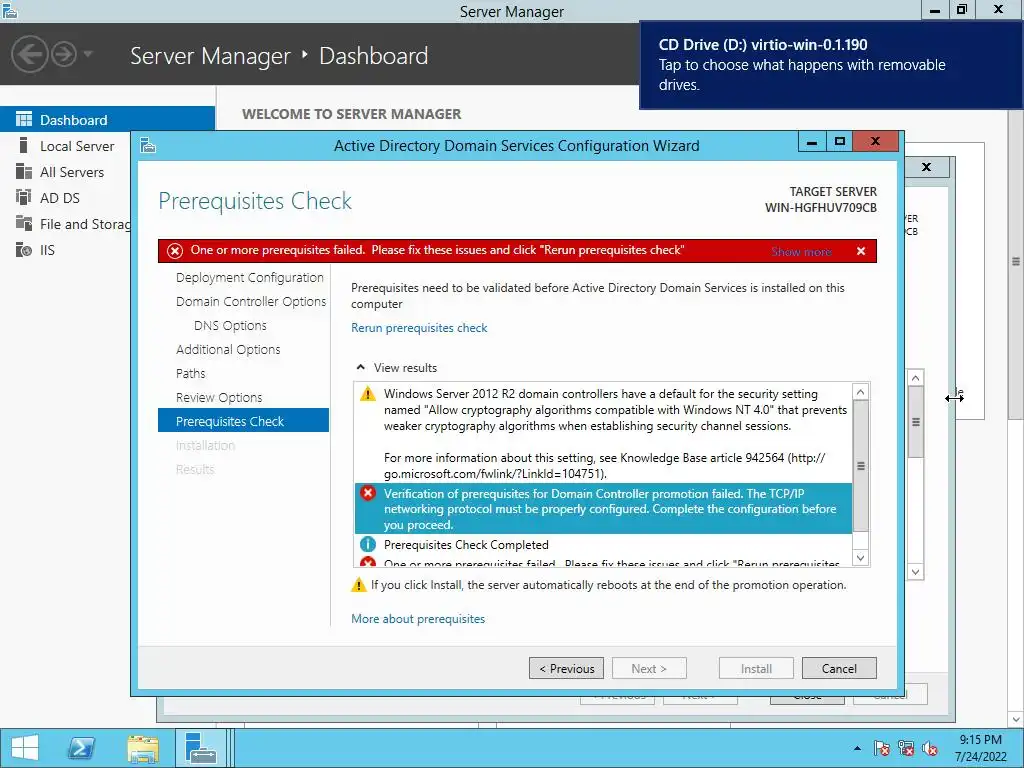Go to Review Options step
This screenshot has height=768, width=1024.
[219, 398]
